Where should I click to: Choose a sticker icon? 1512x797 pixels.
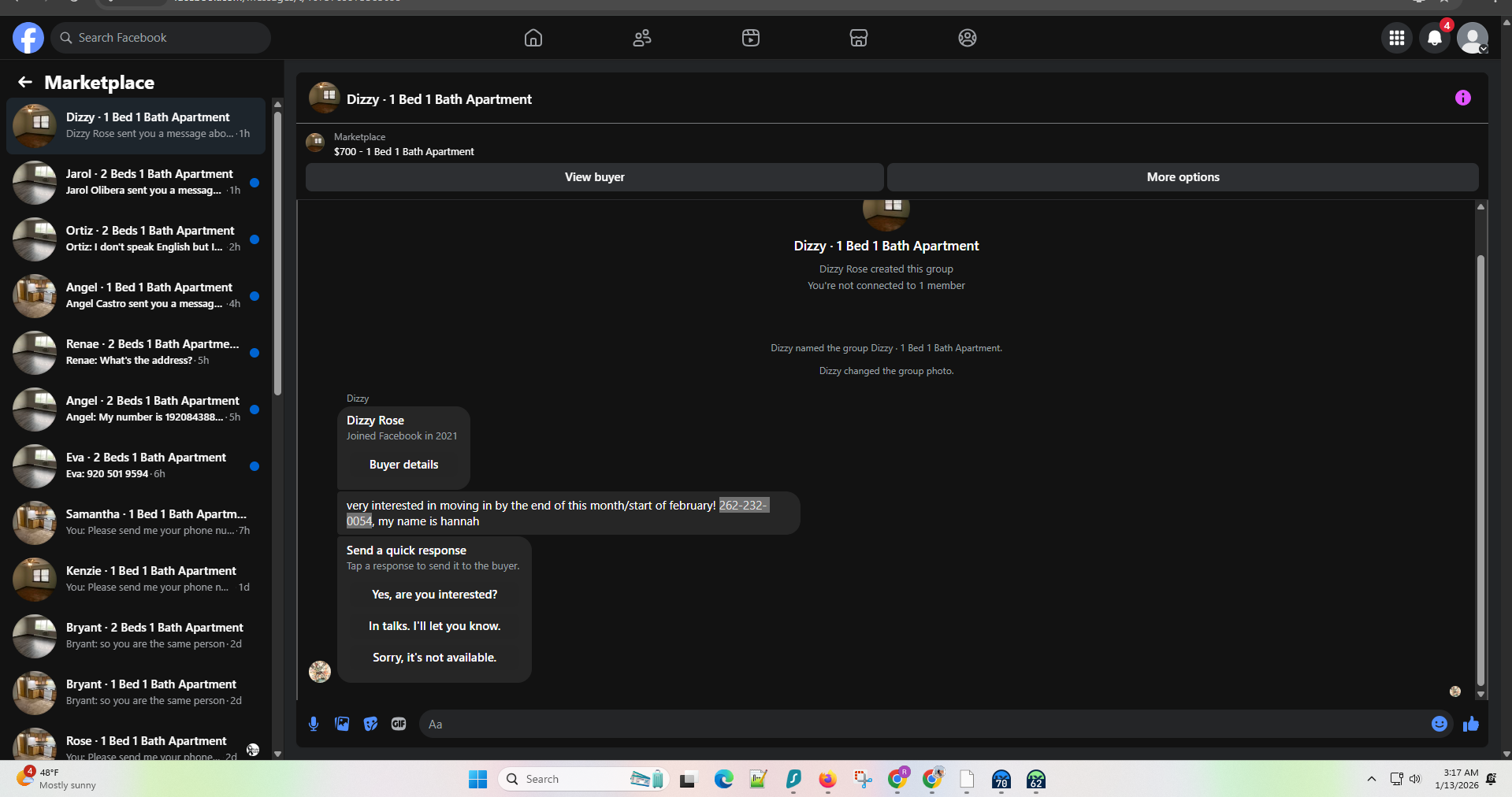pos(370,724)
